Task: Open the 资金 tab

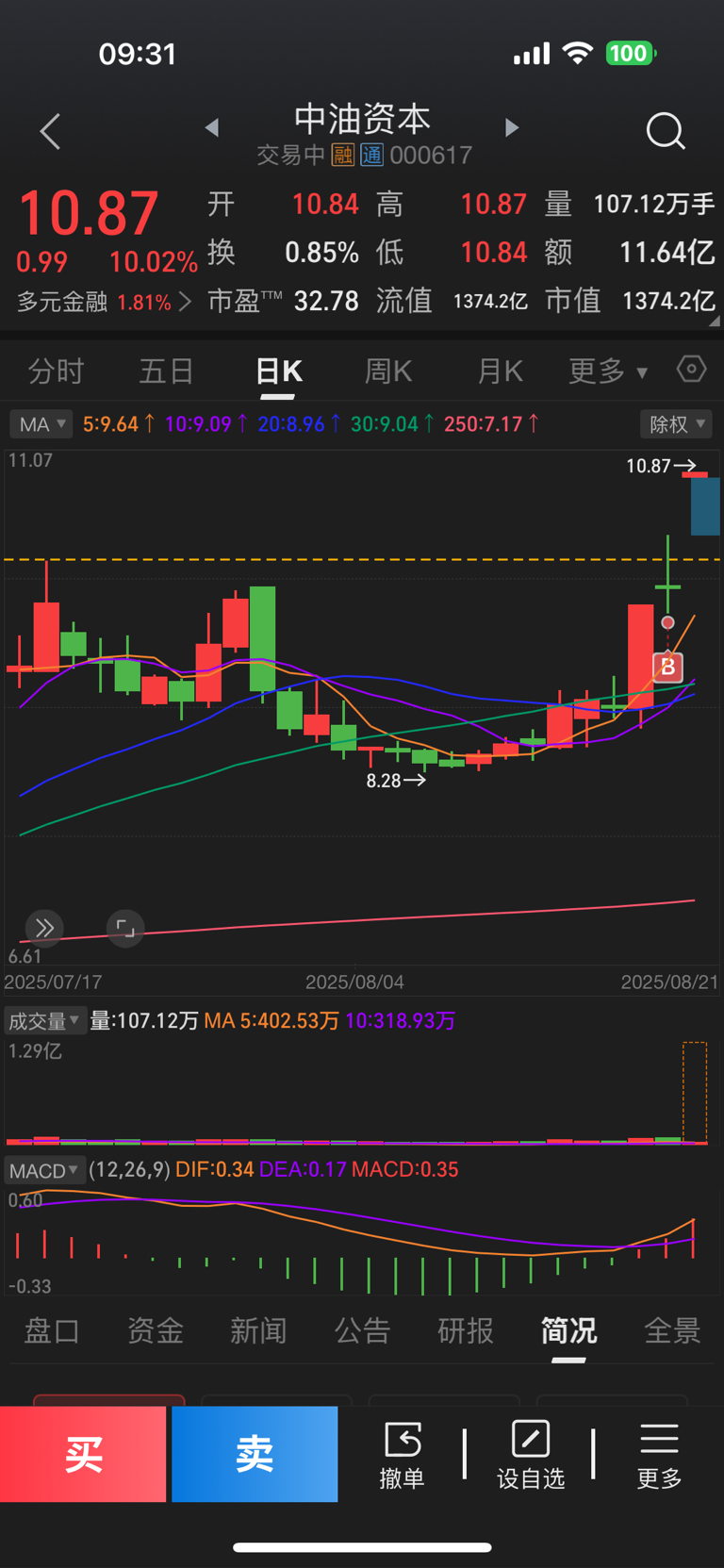Action: click(x=156, y=1330)
